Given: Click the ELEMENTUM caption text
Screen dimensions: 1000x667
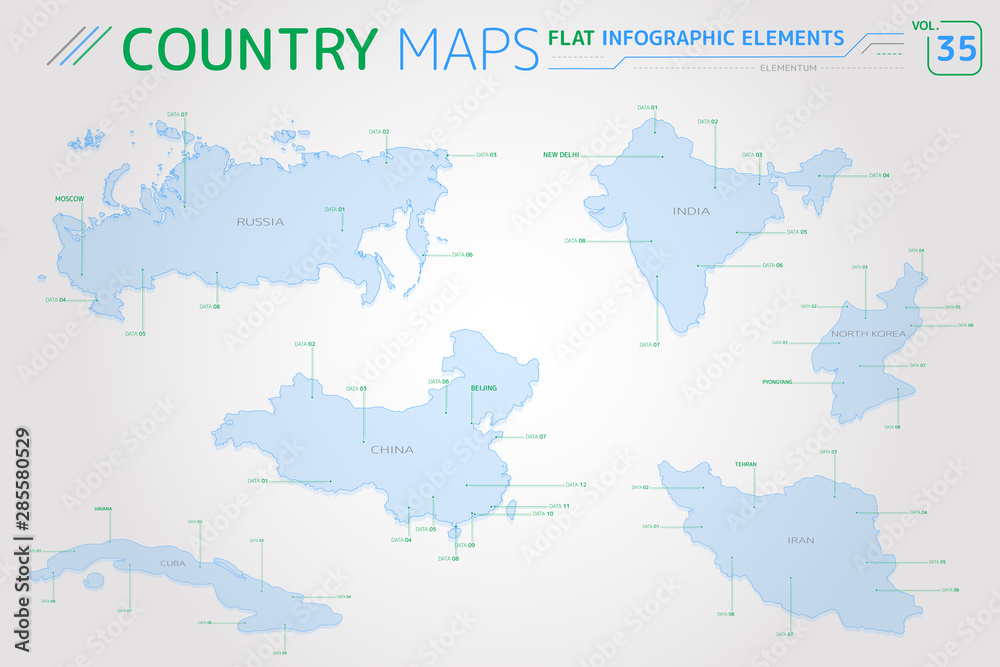Looking at the screenshot, I should click(x=788, y=68).
